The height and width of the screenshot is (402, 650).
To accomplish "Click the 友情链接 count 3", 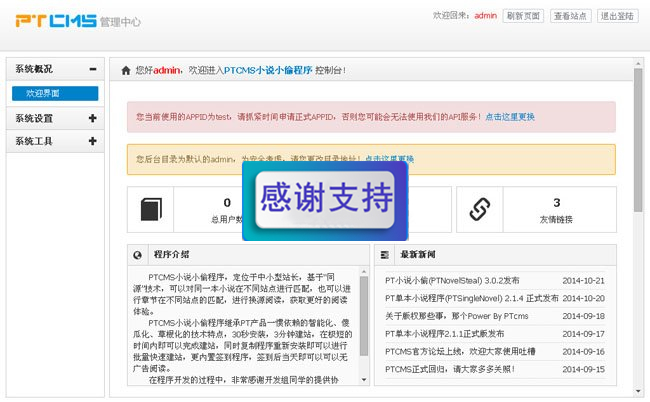I will tap(557, 203).
